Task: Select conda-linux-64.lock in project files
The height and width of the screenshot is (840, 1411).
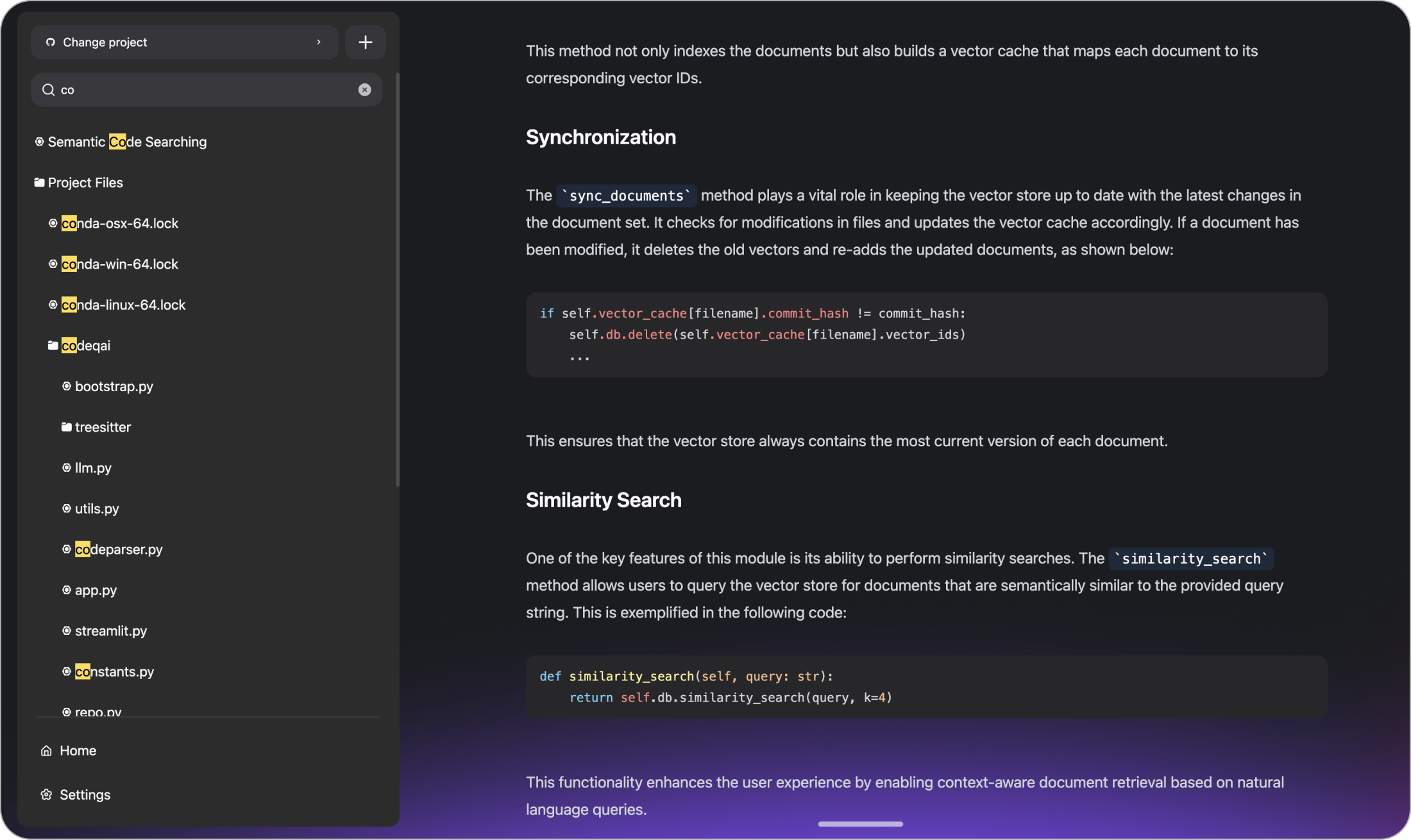Action: (x=124, y=305)
